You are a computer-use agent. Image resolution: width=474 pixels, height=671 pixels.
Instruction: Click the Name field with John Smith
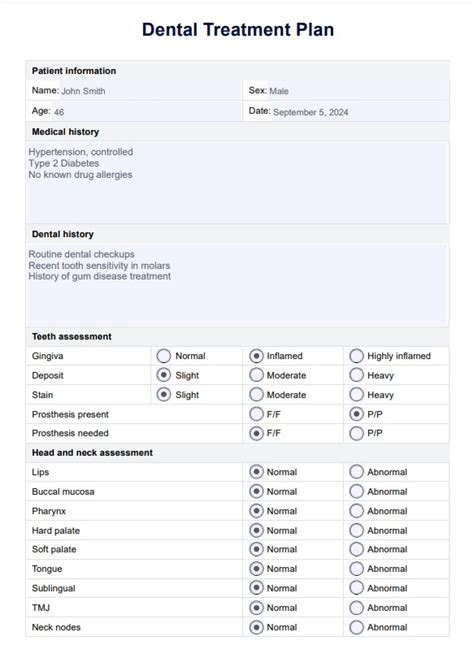[150, 91]
